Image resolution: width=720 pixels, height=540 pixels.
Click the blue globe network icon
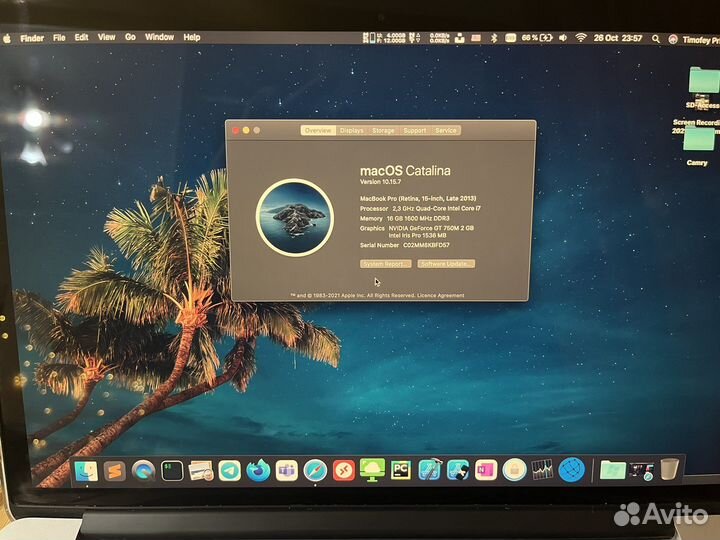tap(571, 470)
